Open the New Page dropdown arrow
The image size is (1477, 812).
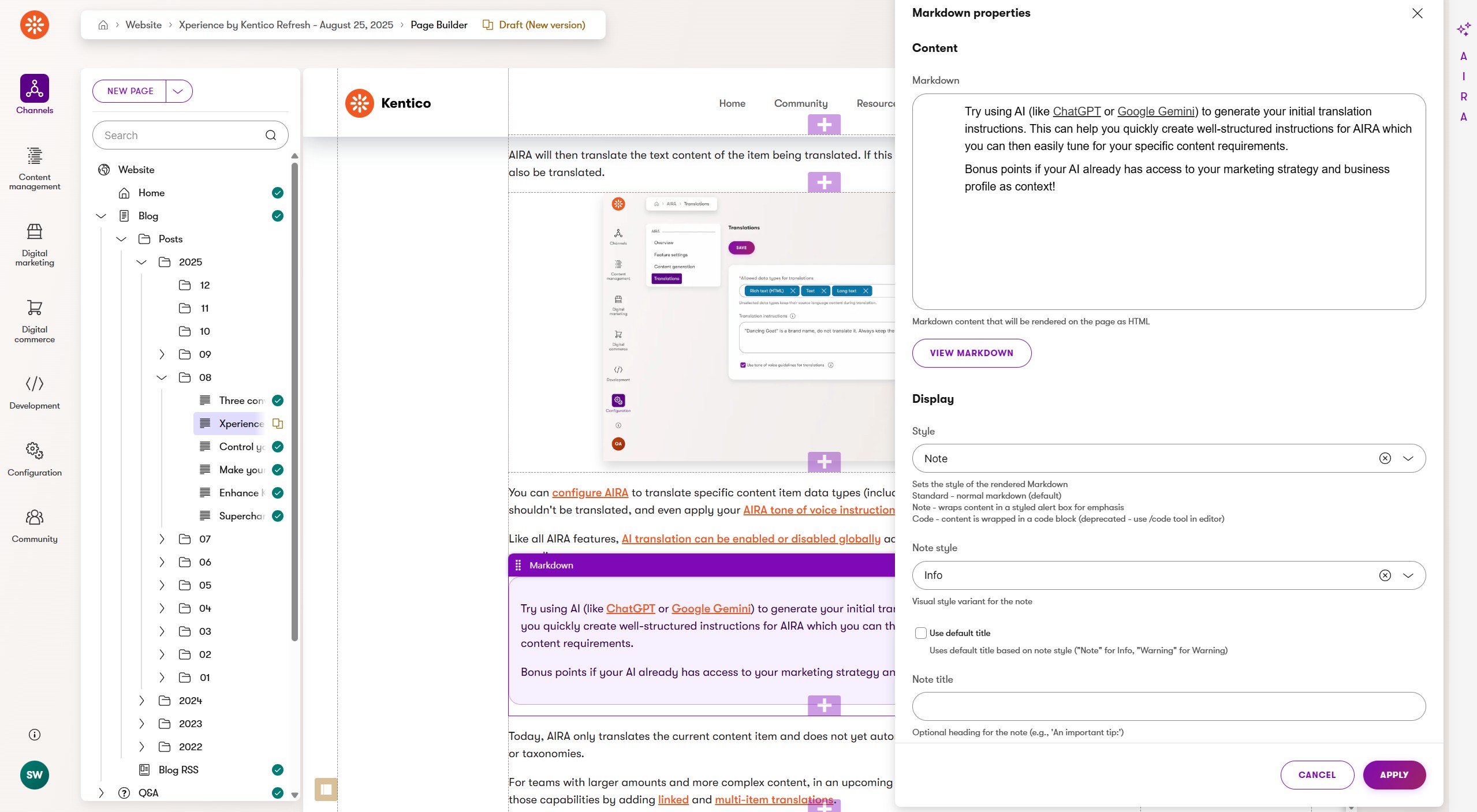[178, 91]
